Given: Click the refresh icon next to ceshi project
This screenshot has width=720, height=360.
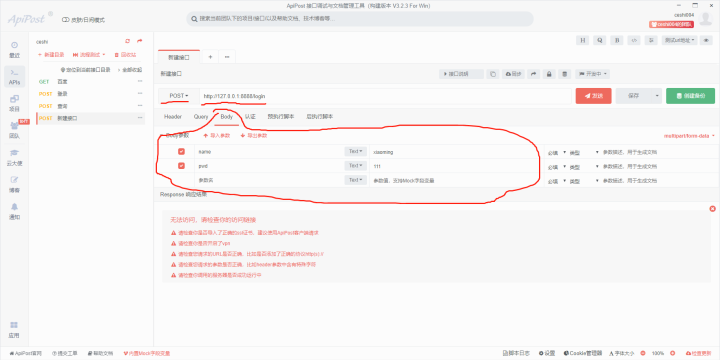Looking at the screenshot, I should pyautogui.click(x=128, y=41).
